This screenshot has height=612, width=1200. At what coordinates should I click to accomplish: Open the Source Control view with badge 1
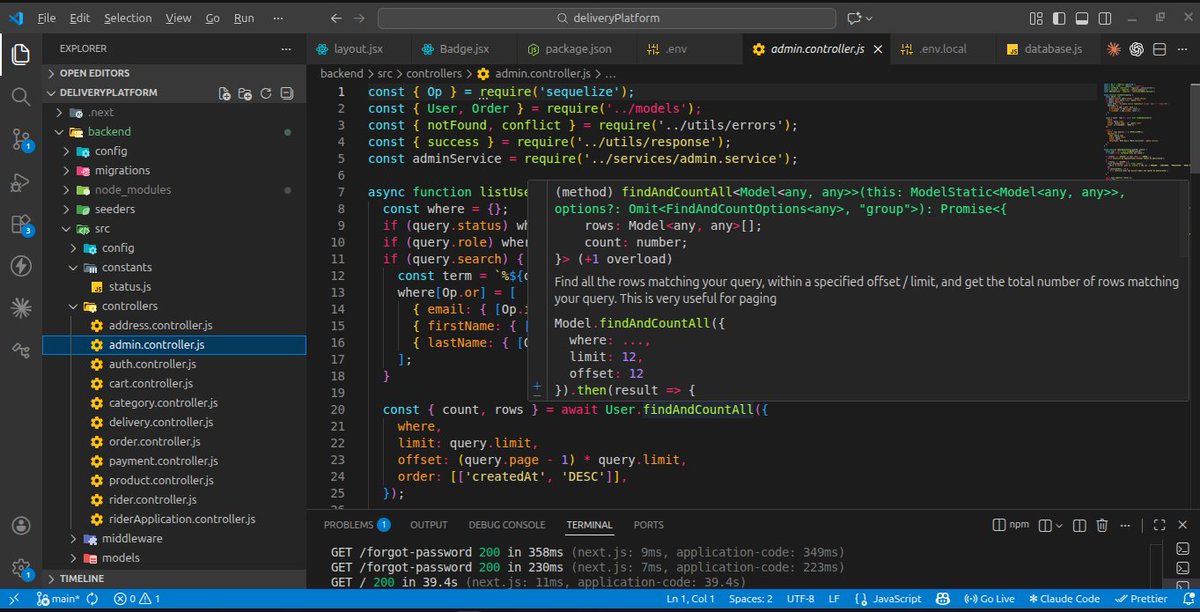[20, 140]
